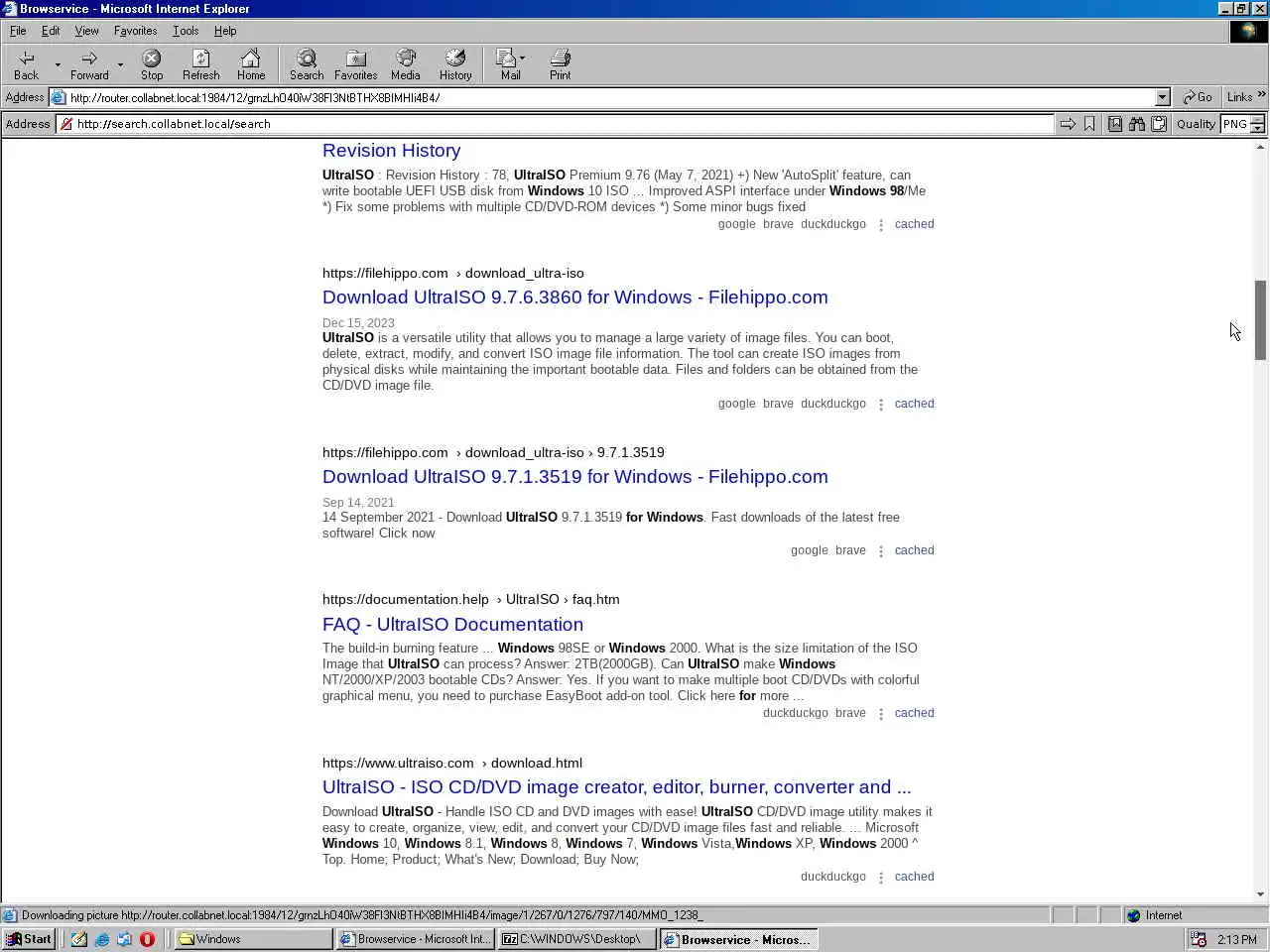Click the 'google' source under the 9.7.1.3519 result
Viewport: 1270px width, 952px height.
pos(809,550)
